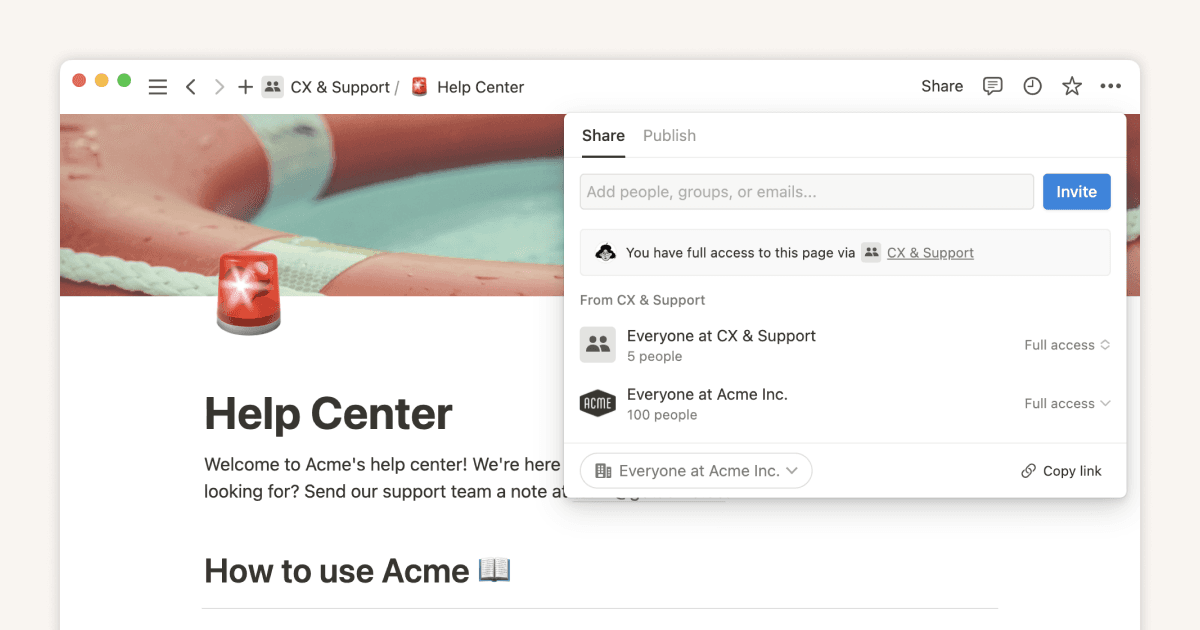Favorite the page using the star icon

tap(1071, 86)
